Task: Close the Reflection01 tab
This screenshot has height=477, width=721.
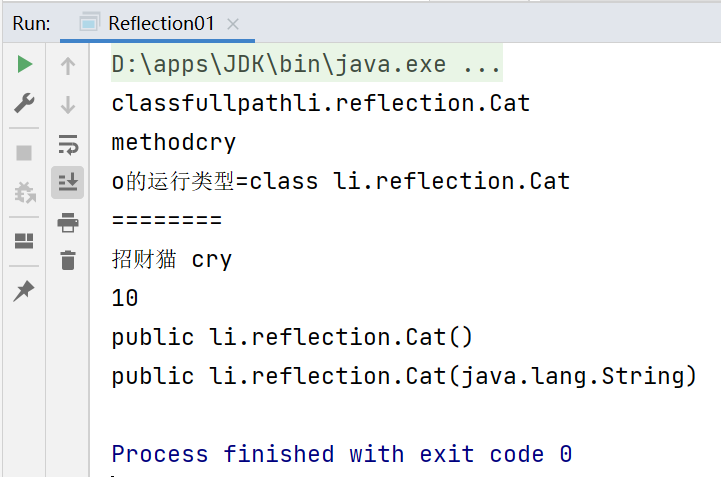Action: [233, 24]
